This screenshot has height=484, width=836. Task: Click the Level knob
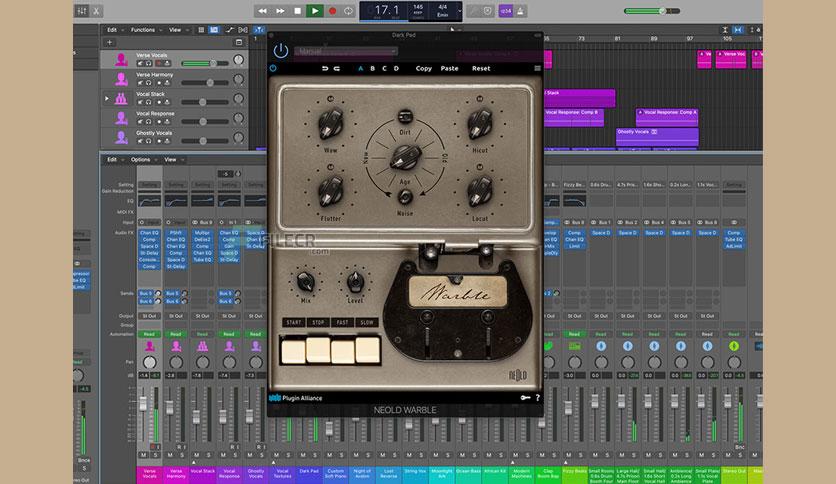355,281
